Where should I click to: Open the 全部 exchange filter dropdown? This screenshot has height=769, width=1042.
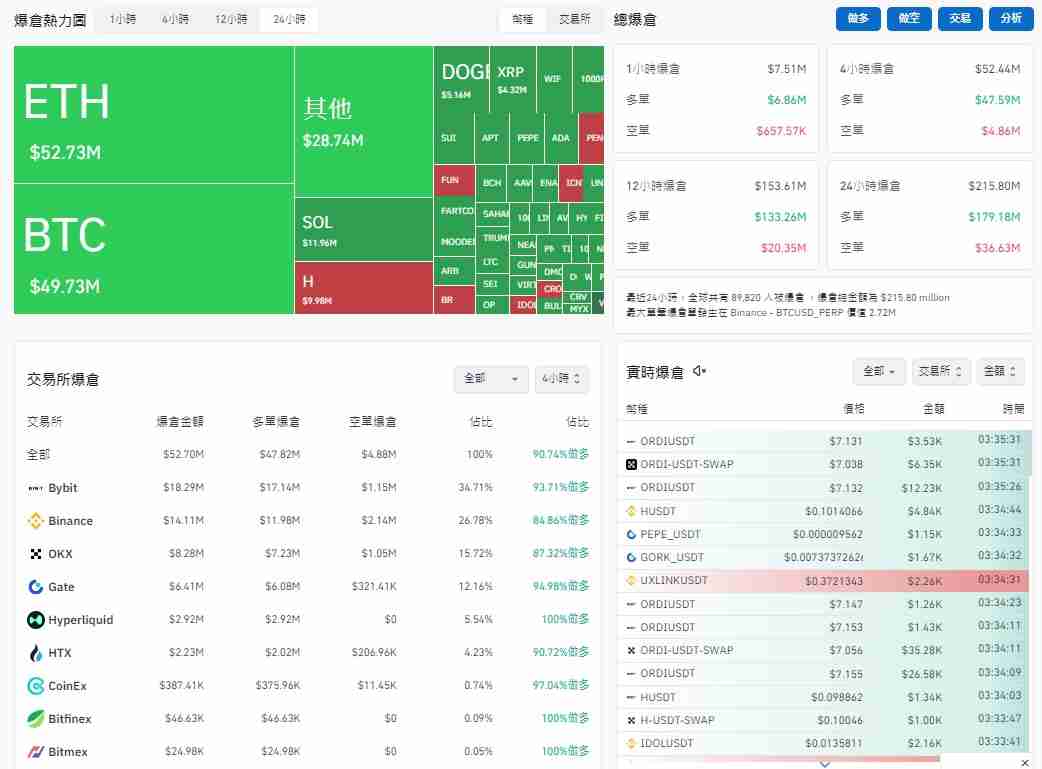tap(490, 379)
